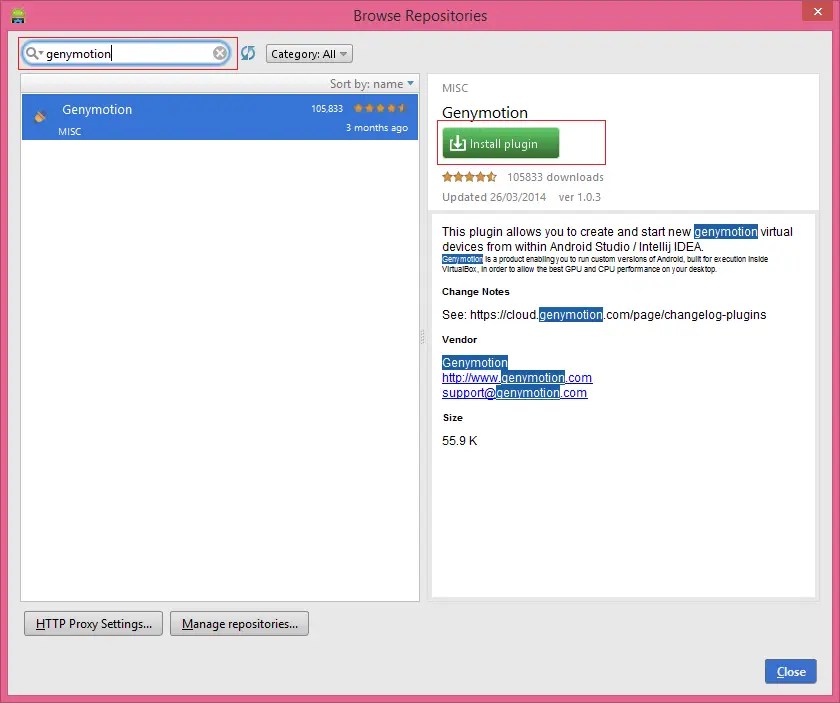
Task: Open the http://www.genymotion.com link
Action: pos(517,378)
